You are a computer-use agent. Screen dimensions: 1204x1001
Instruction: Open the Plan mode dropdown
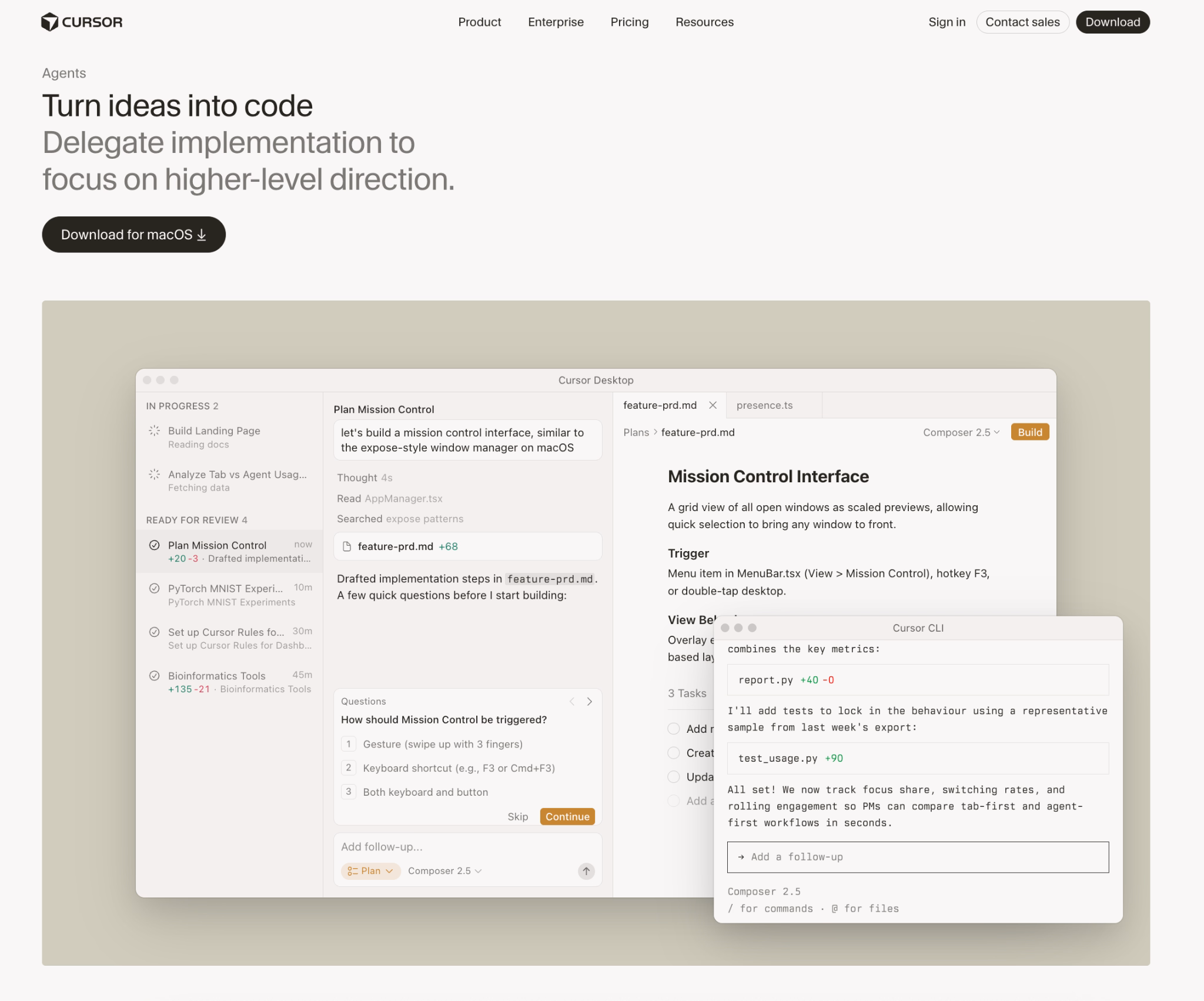coord(370,871)
